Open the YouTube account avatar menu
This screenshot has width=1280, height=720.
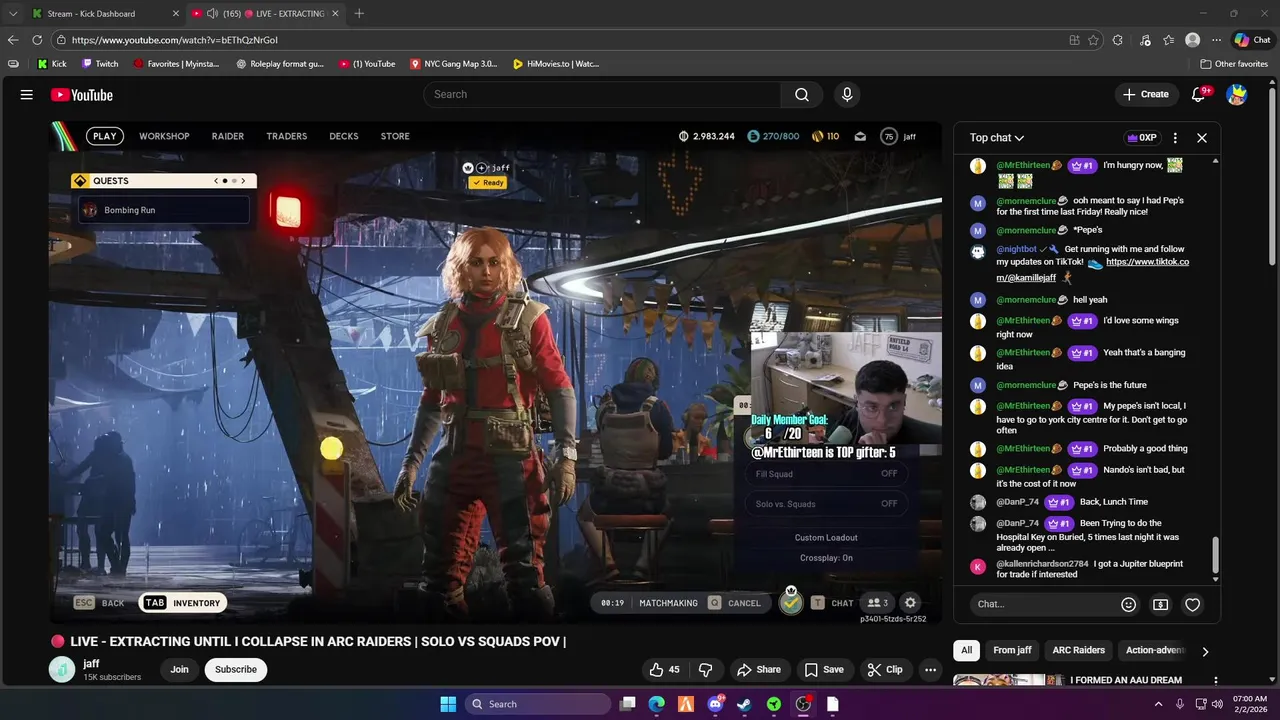click(1237, 95)
